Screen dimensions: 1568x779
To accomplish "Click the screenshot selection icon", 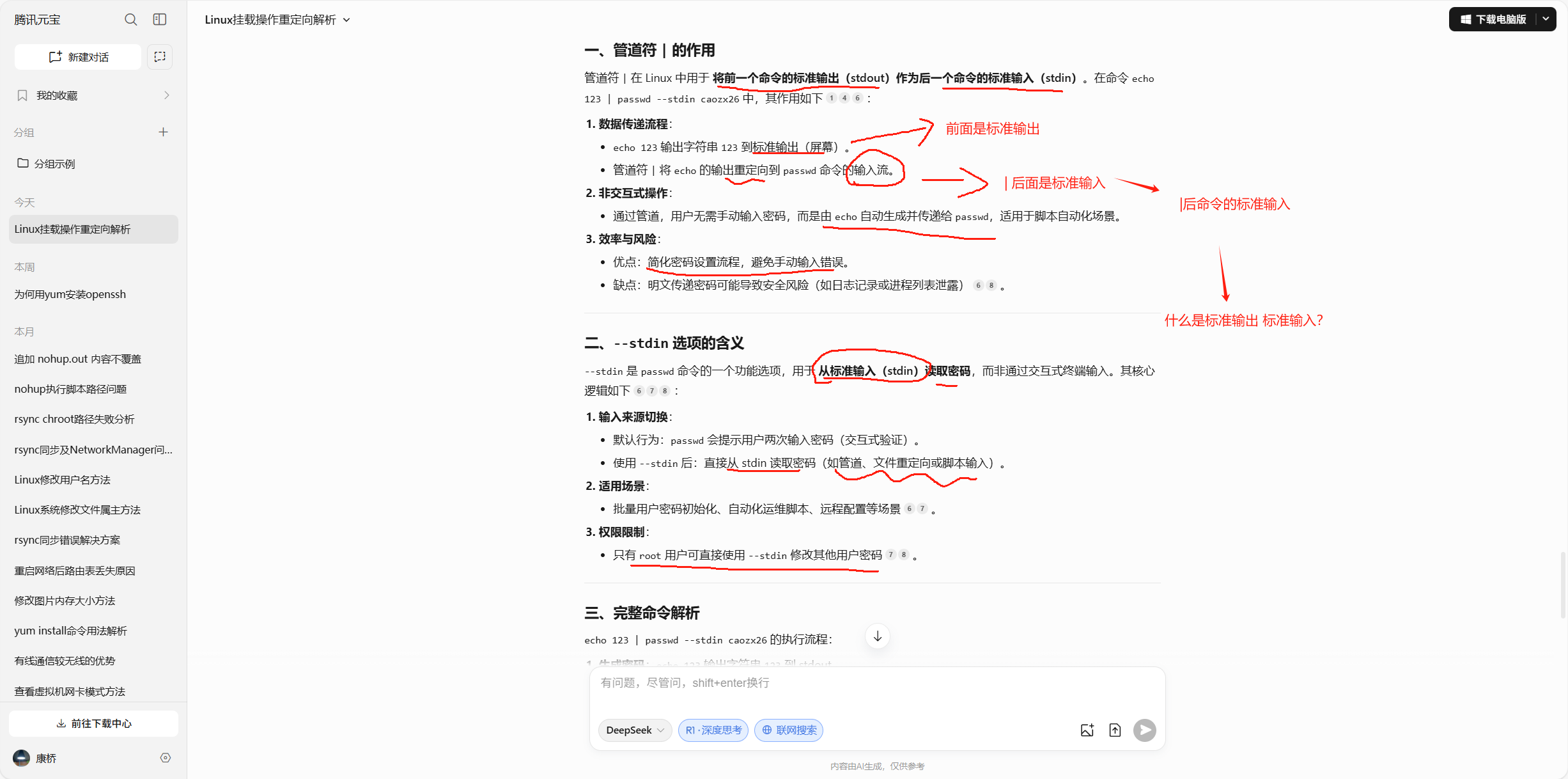I will (x=160, y=57).
